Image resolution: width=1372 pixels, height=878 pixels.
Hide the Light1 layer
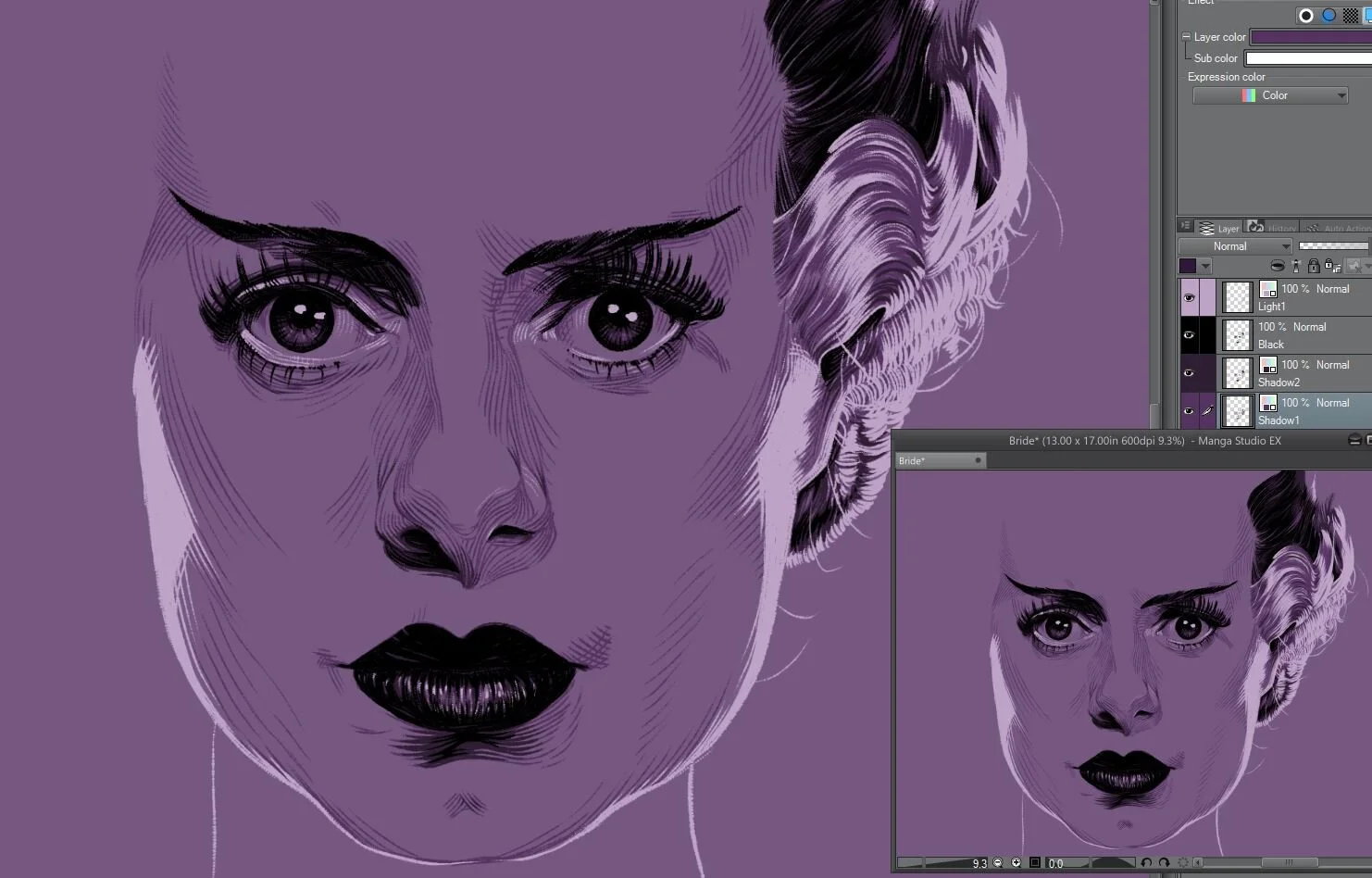coord(1189,297)
